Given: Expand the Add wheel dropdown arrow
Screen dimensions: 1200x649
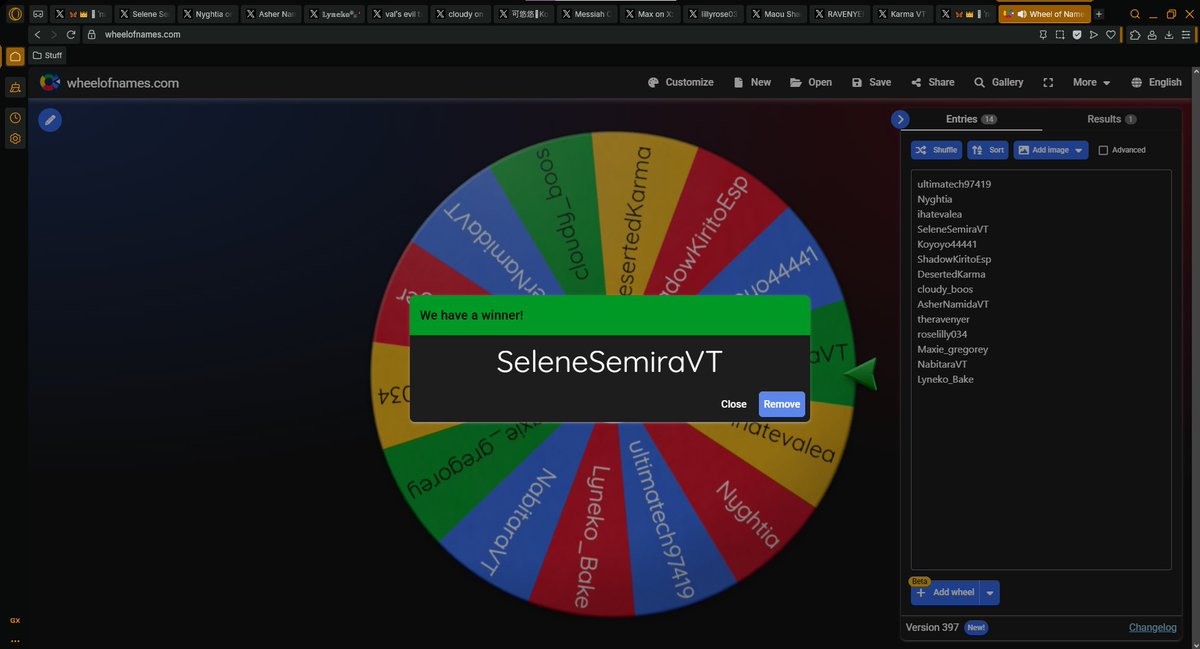Looking at the screenshot, I should pos(990,593).
